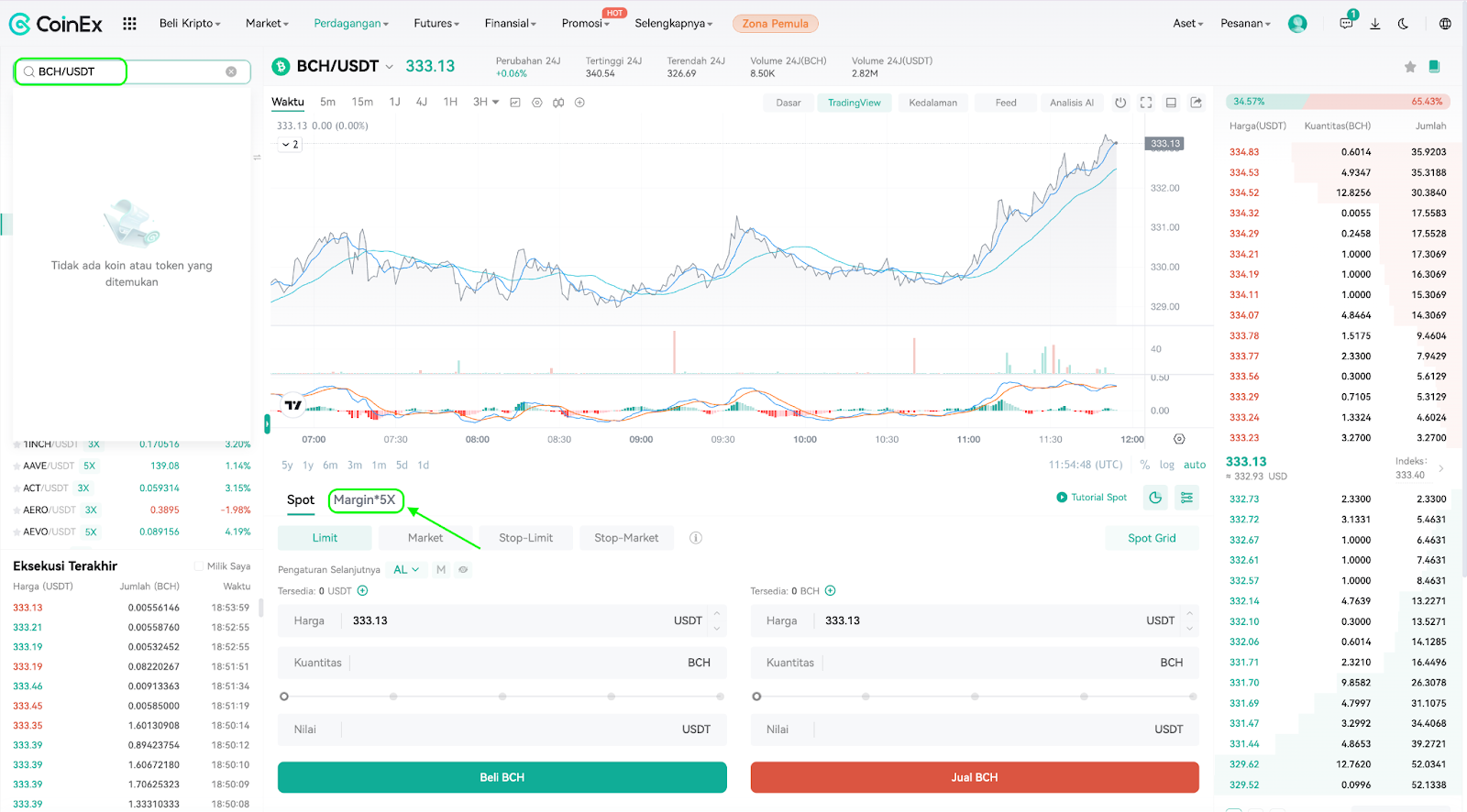Open trading preferences sliders icon

(x=1186, y=498)
